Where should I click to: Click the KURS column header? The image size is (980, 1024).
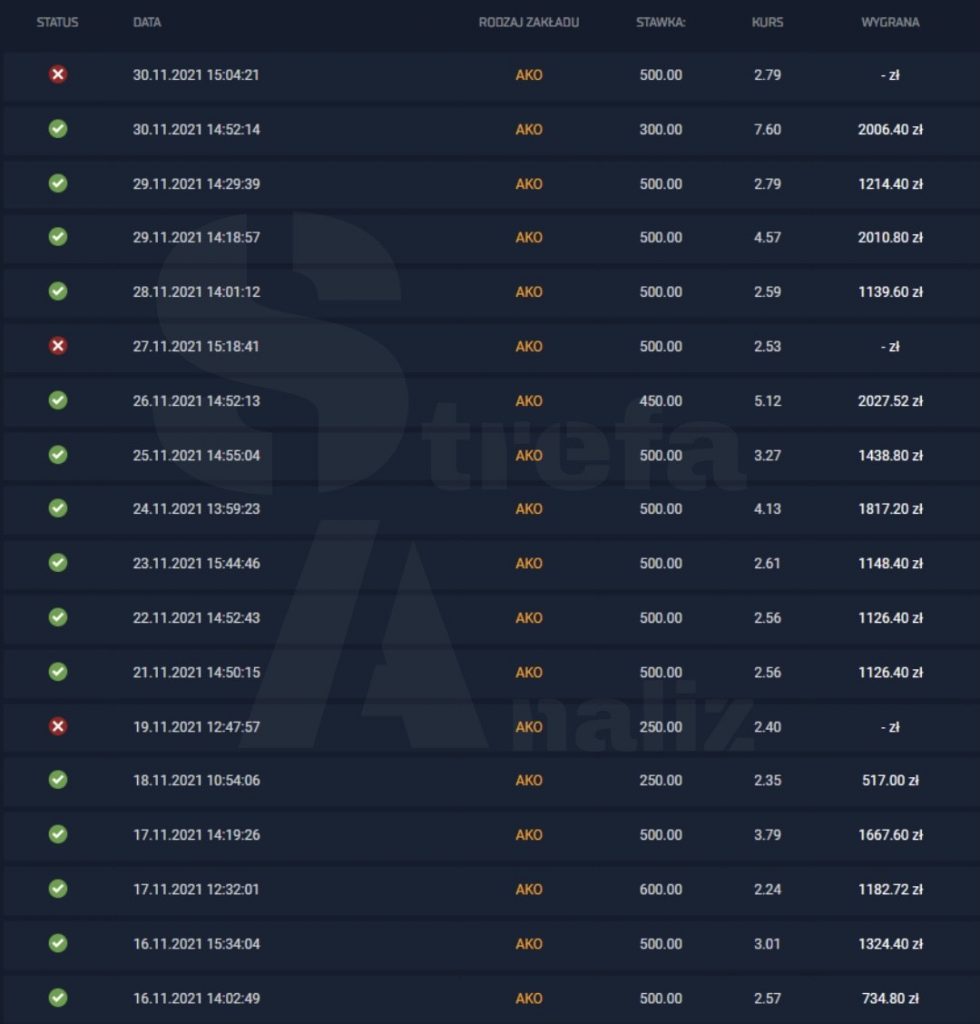pos(767,22)
